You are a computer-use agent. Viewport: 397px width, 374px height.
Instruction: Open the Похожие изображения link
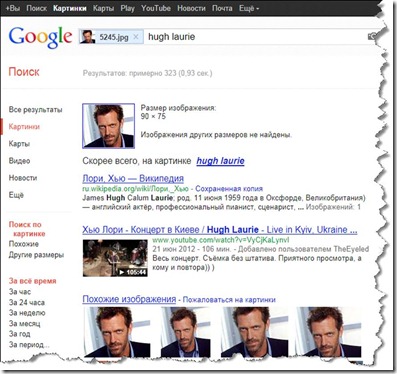(129, 299)
